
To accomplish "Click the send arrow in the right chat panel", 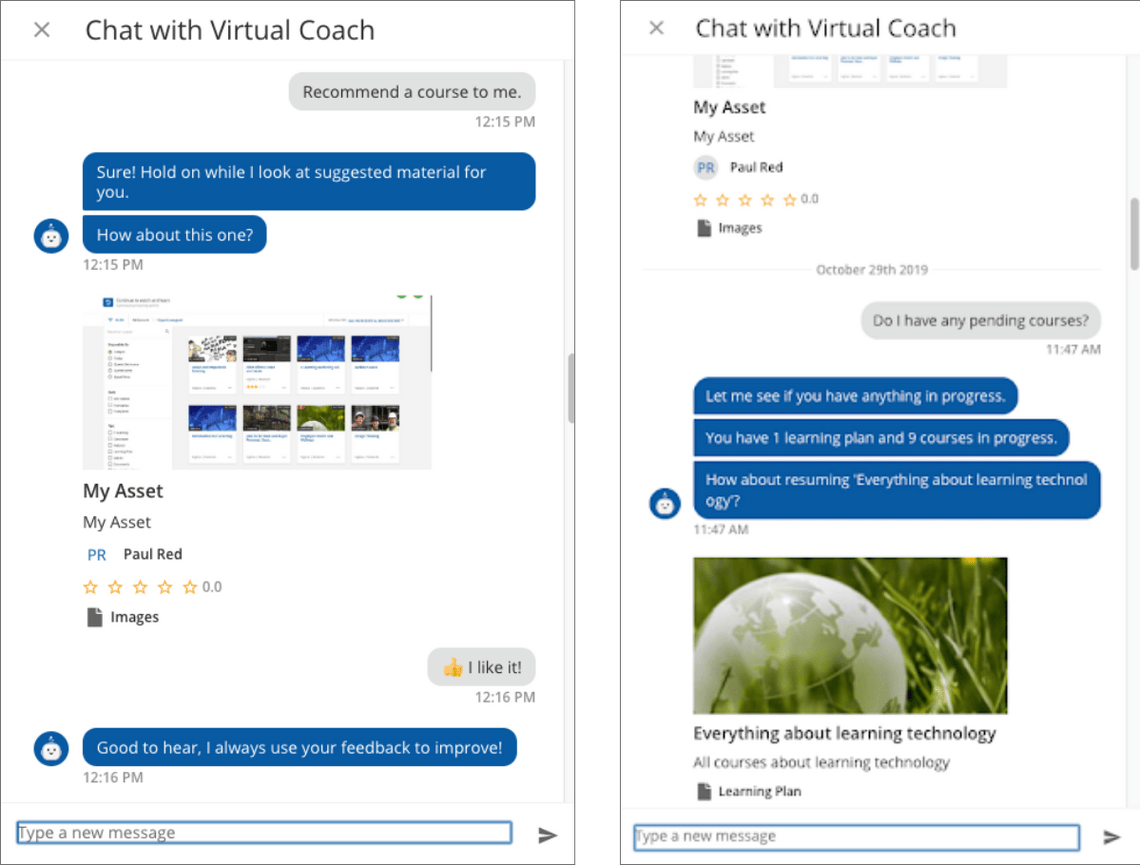I will point(1112,837).
